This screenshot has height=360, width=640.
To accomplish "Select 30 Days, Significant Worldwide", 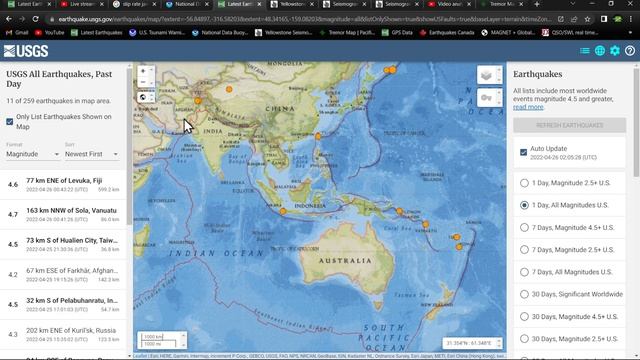I will click(x=524, y=294).
